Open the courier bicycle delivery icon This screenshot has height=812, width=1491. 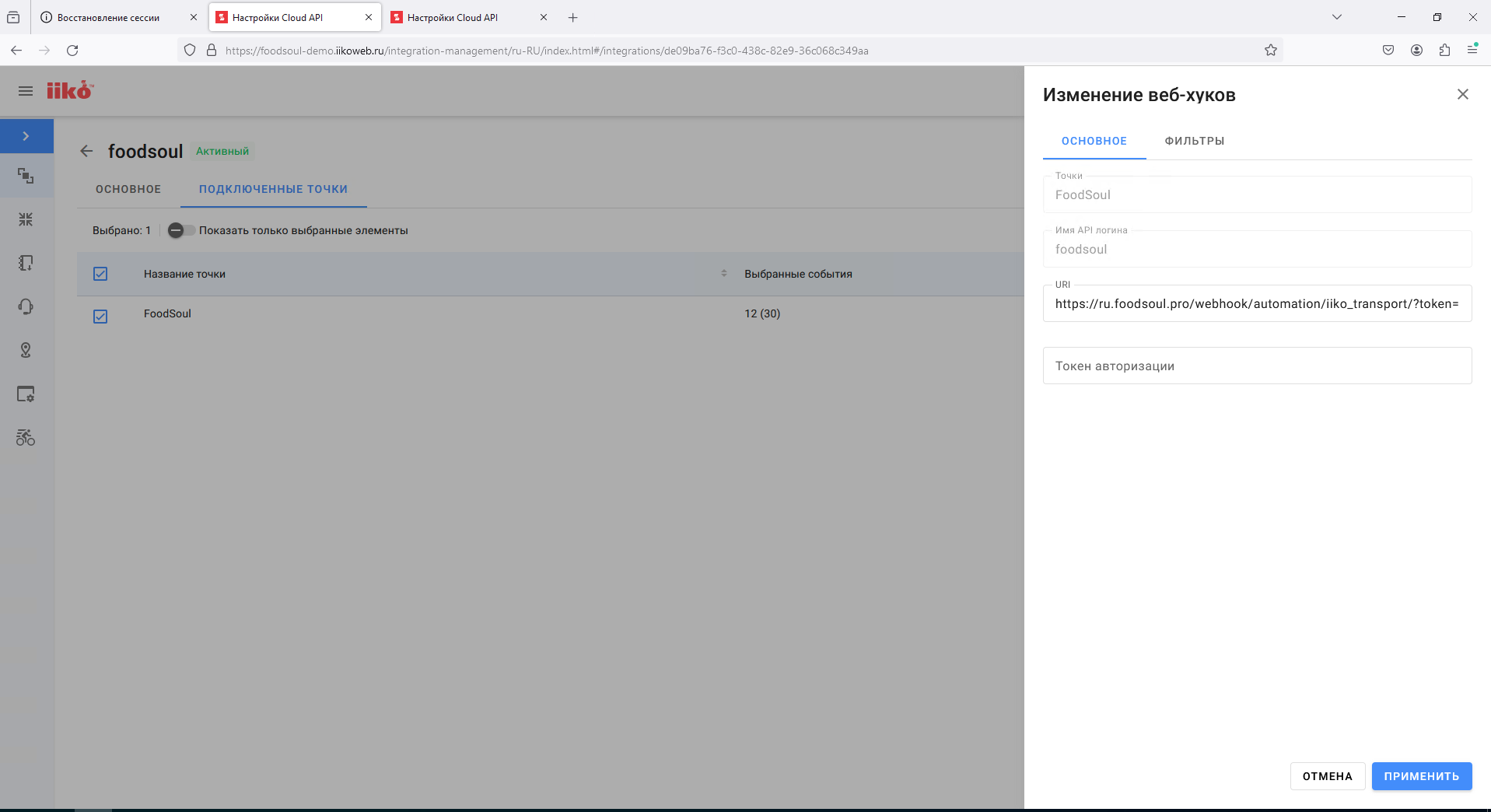(x=26, y=438)
